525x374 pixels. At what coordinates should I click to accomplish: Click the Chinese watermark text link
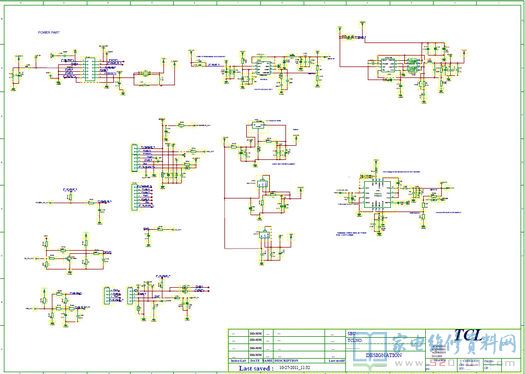pyautogui.click(x=454, y=344)
